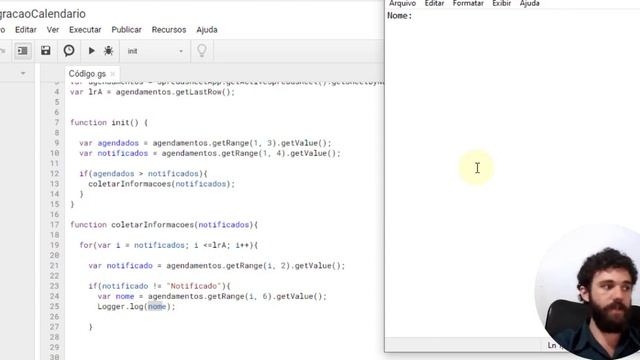
Task: Switch to the Código.gs tab
Action: click(x=87, y=74)
